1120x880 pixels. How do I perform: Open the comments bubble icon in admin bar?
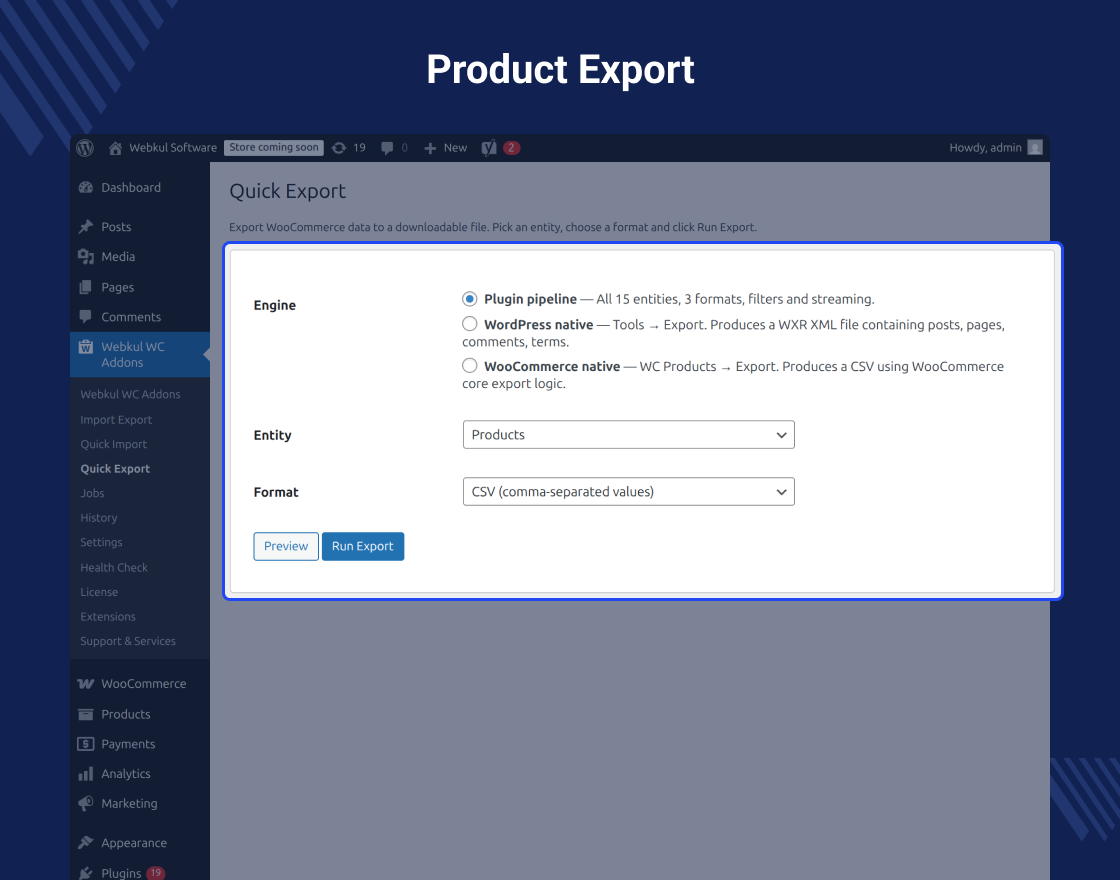tap(387, 148)
